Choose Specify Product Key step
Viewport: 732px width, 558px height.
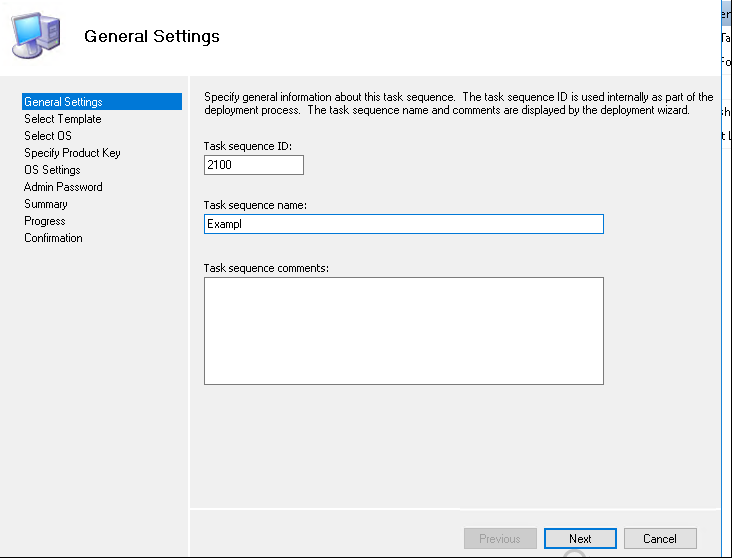[x=72, y=153]
